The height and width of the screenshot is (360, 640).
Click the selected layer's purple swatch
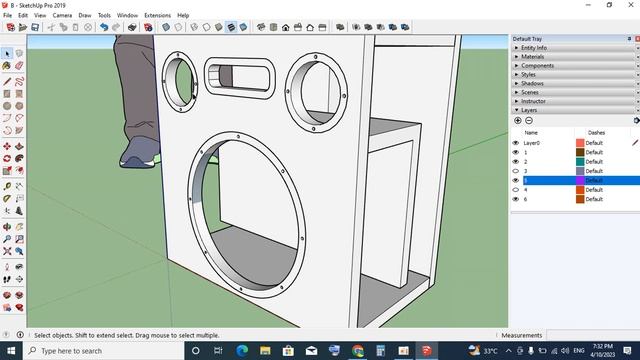coord(580,180)
